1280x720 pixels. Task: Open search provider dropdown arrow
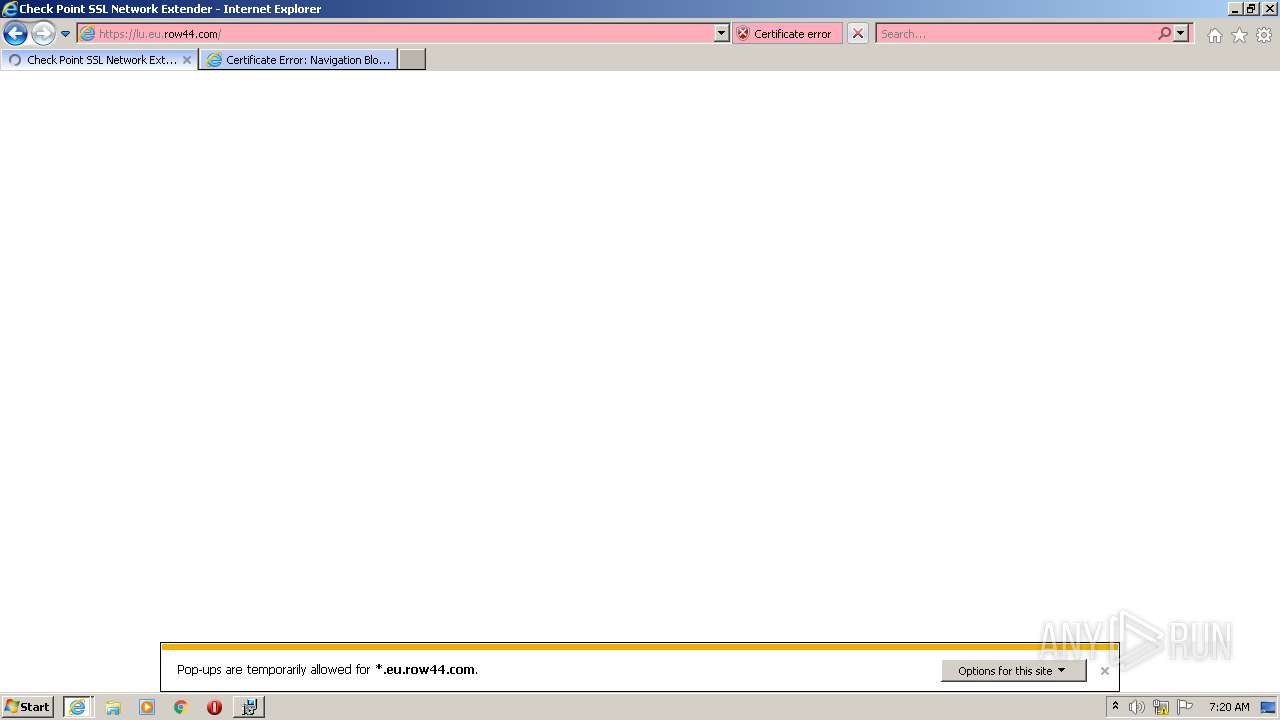pyautogui.click(x=1181, y=34)
